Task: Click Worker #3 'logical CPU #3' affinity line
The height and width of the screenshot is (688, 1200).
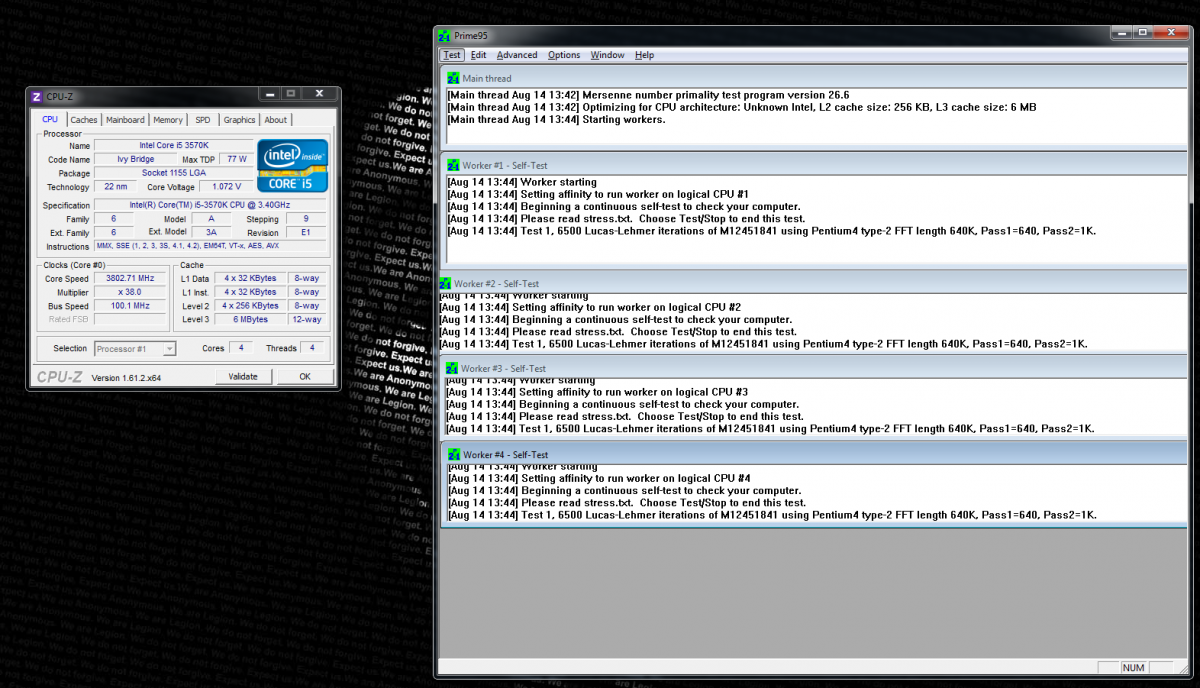Action: coord(597,393)
